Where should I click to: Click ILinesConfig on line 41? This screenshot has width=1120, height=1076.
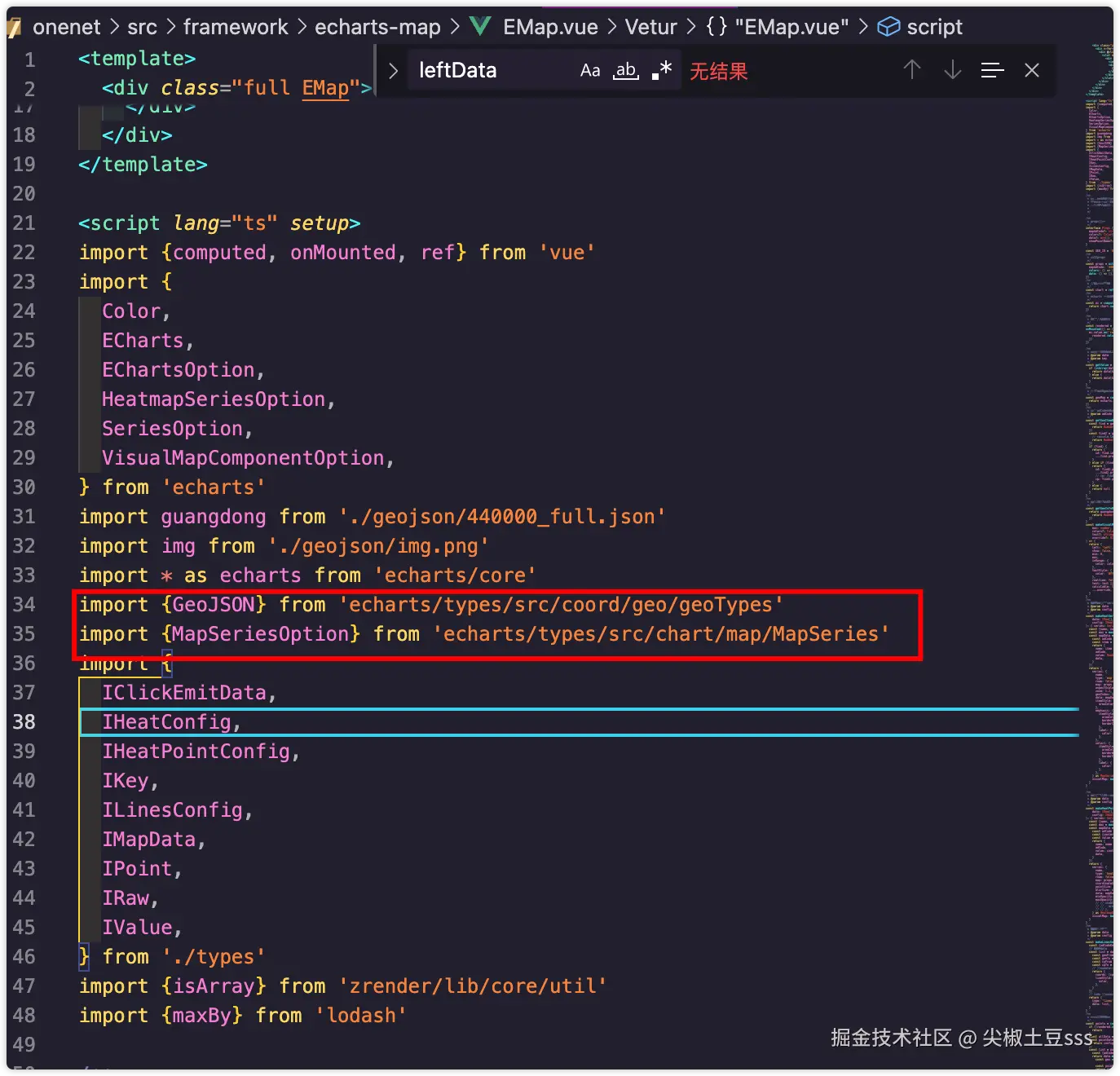click(x=172, y=809)
